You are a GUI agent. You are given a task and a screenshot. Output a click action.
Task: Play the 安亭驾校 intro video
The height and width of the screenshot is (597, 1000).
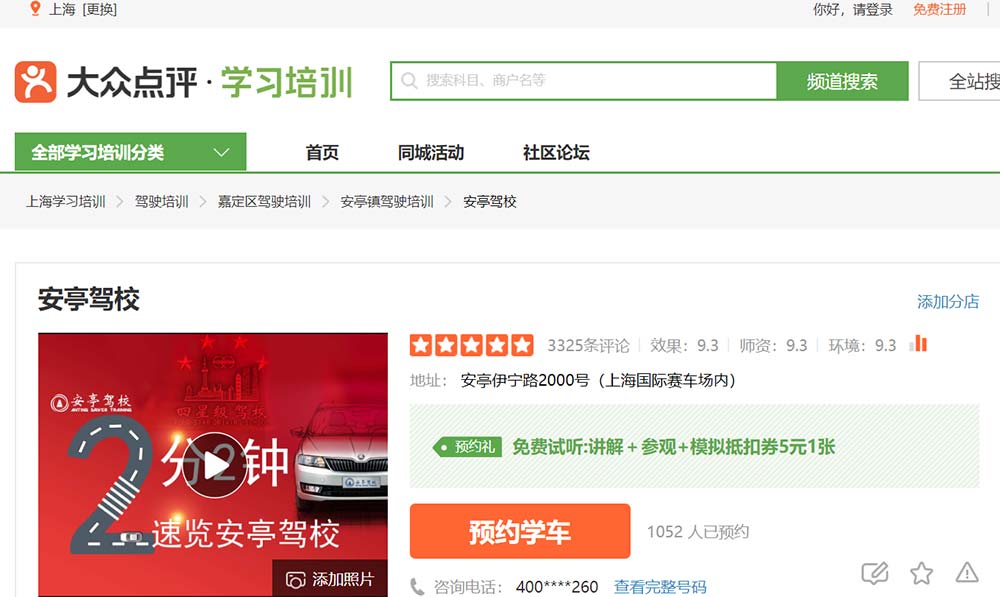[x=214, y=465]
